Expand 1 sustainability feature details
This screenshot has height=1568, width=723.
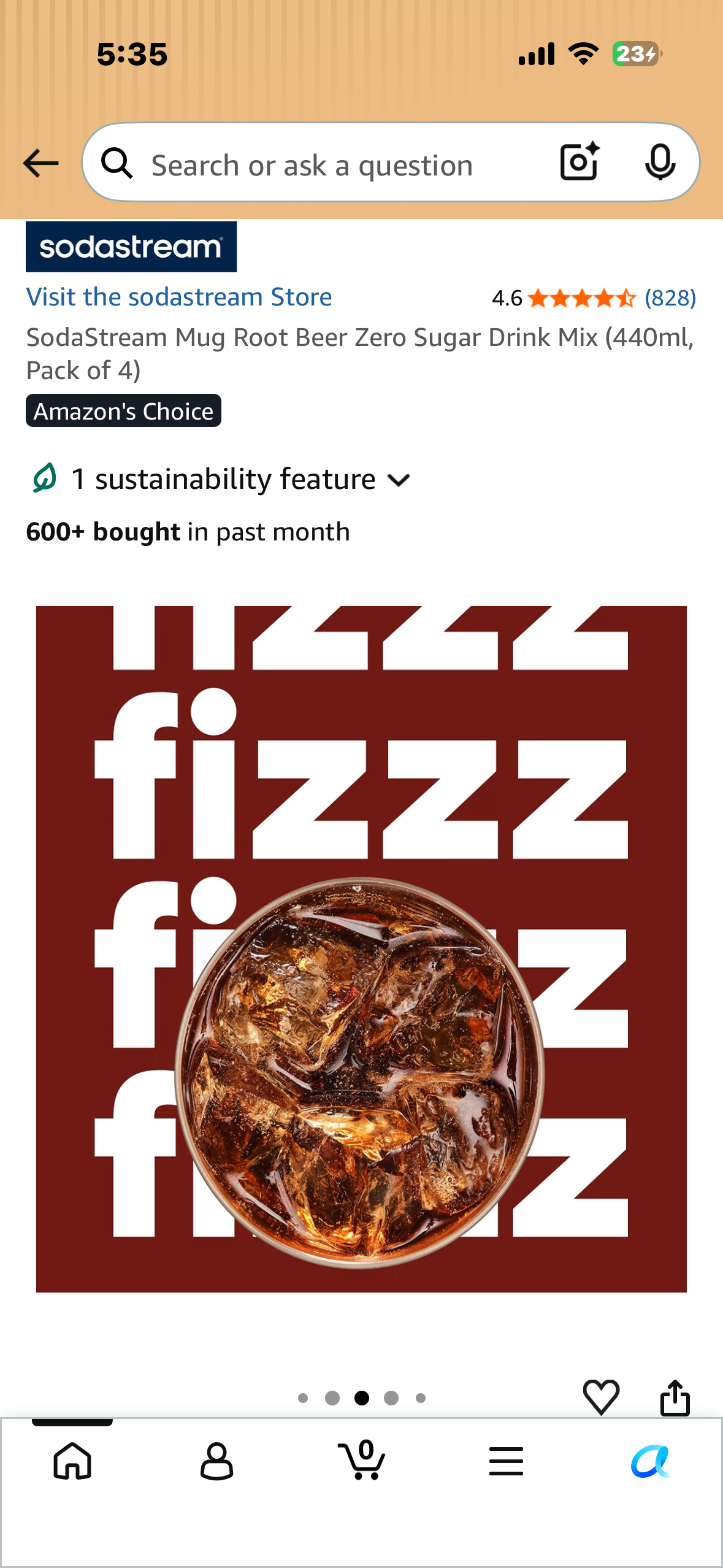(220, 479)
